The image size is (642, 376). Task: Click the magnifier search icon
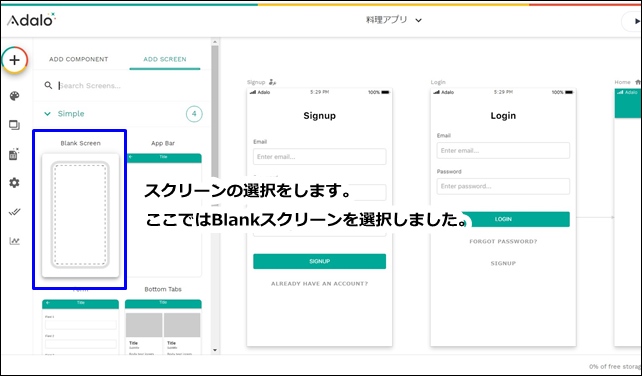tap(48, 85)
